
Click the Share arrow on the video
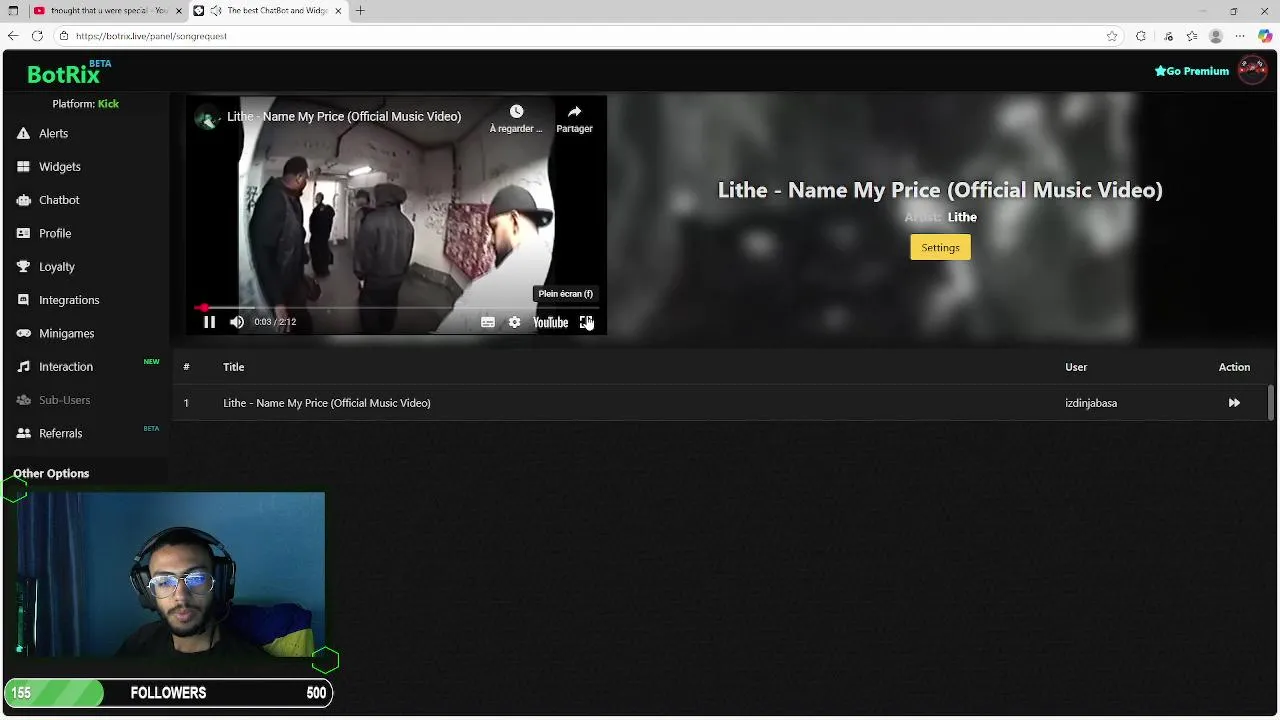[x=574, y=111]
